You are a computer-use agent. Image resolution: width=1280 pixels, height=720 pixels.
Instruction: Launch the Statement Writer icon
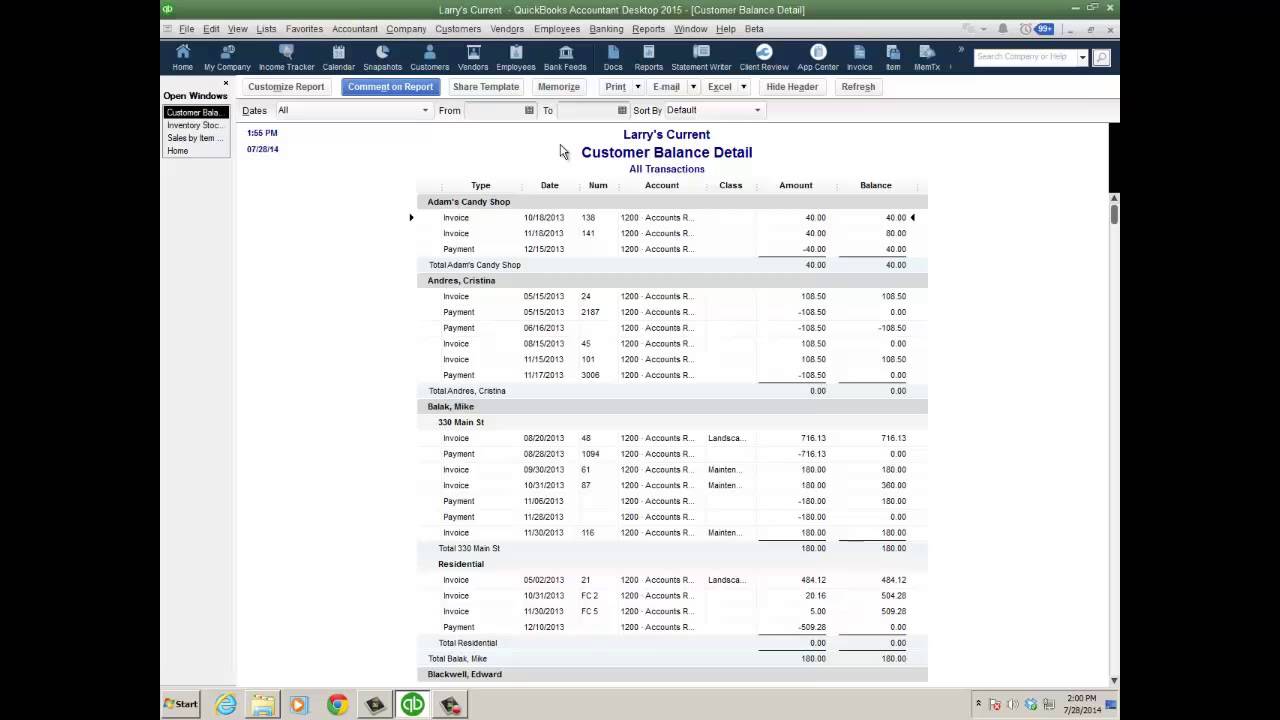[701, 58]
